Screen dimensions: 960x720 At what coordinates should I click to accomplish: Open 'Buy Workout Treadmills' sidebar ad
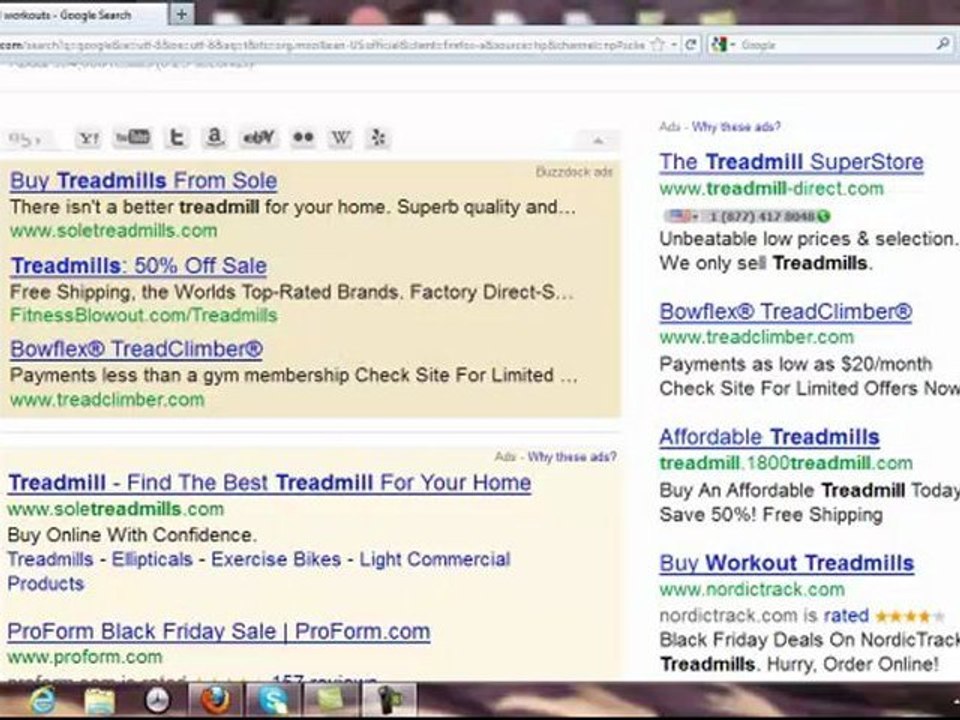(x=787, y=563)
